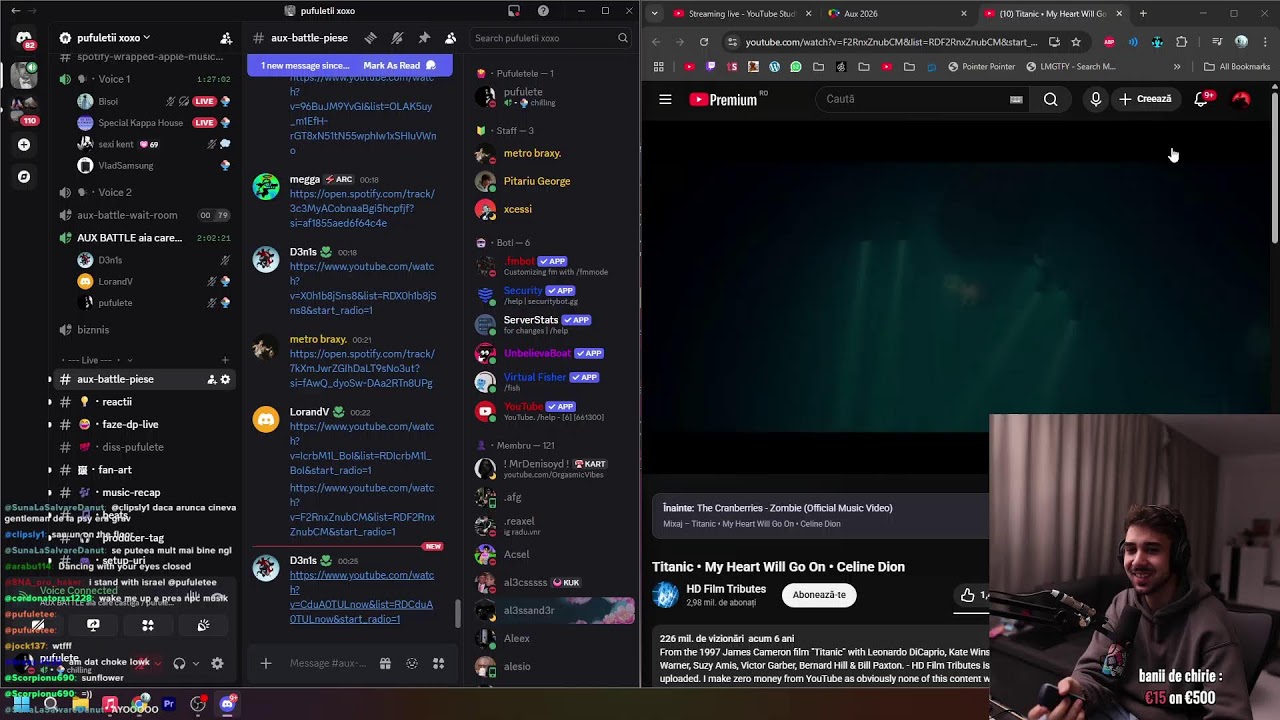1280x720 pixels.
Task: Click Mark As Read button
Action: pos(399,65)
